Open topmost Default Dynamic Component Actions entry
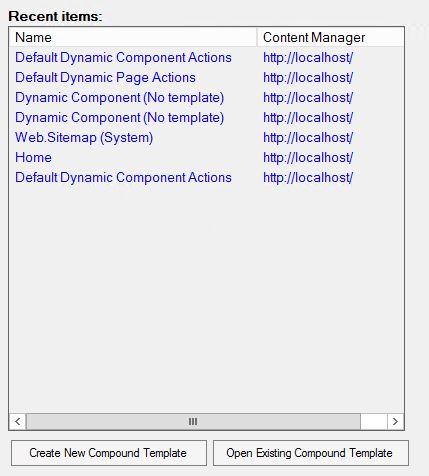This screenshot has height=476, width=429. (x=123, y=58)
